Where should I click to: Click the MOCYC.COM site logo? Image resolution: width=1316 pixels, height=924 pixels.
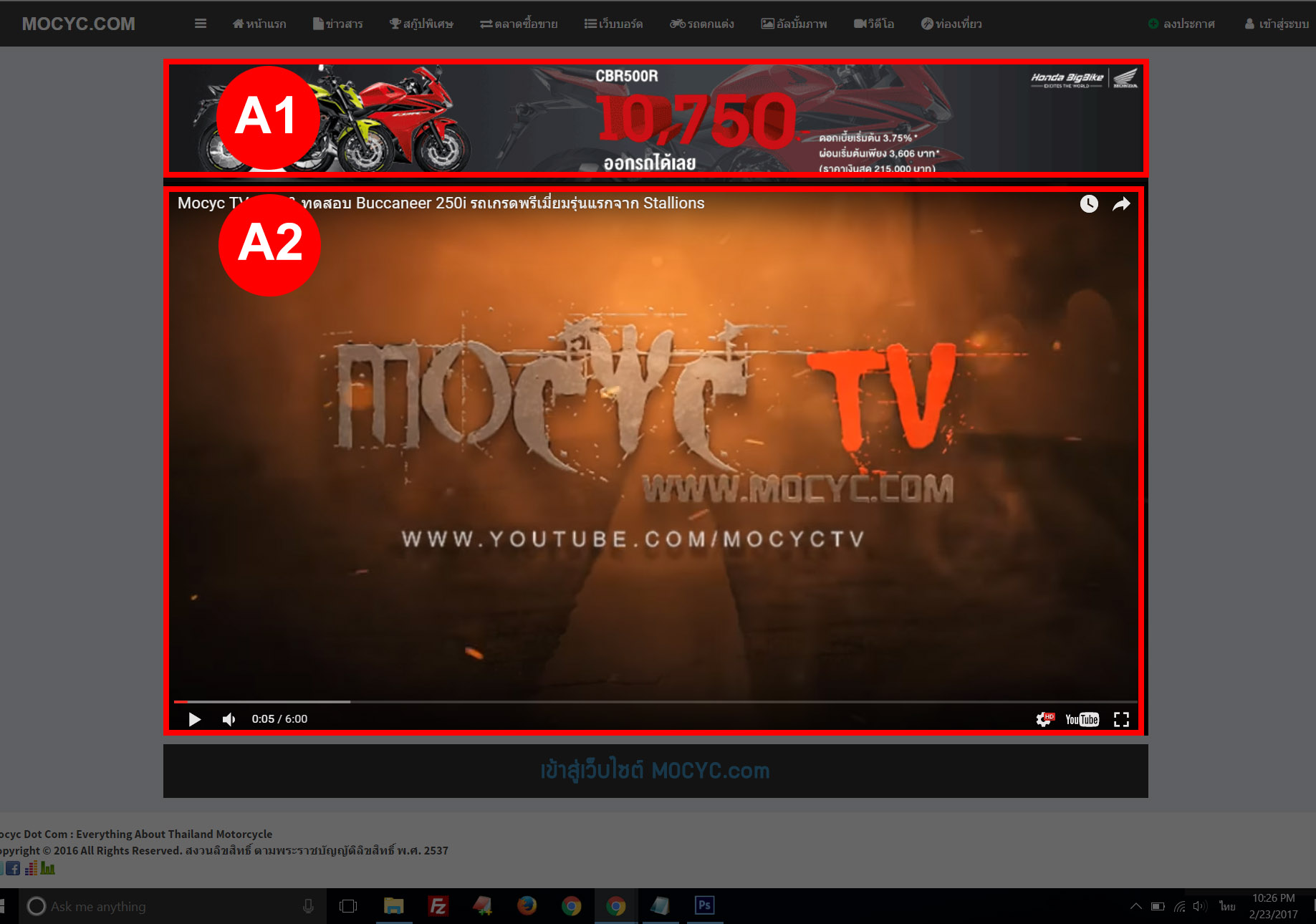click(x=78, y=24)
